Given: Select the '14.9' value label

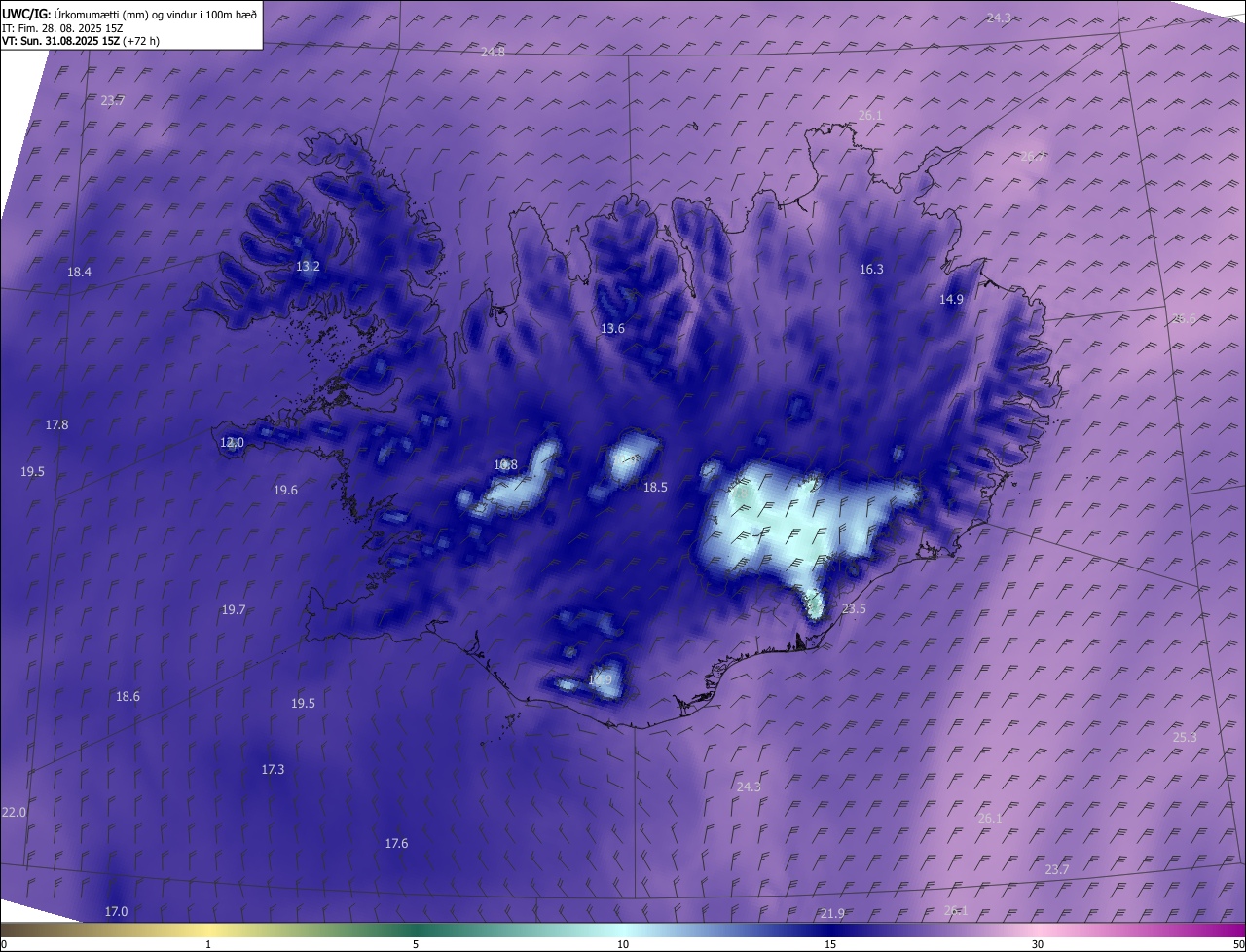Looking at the screenshot, I should click(x=951, y=300).
